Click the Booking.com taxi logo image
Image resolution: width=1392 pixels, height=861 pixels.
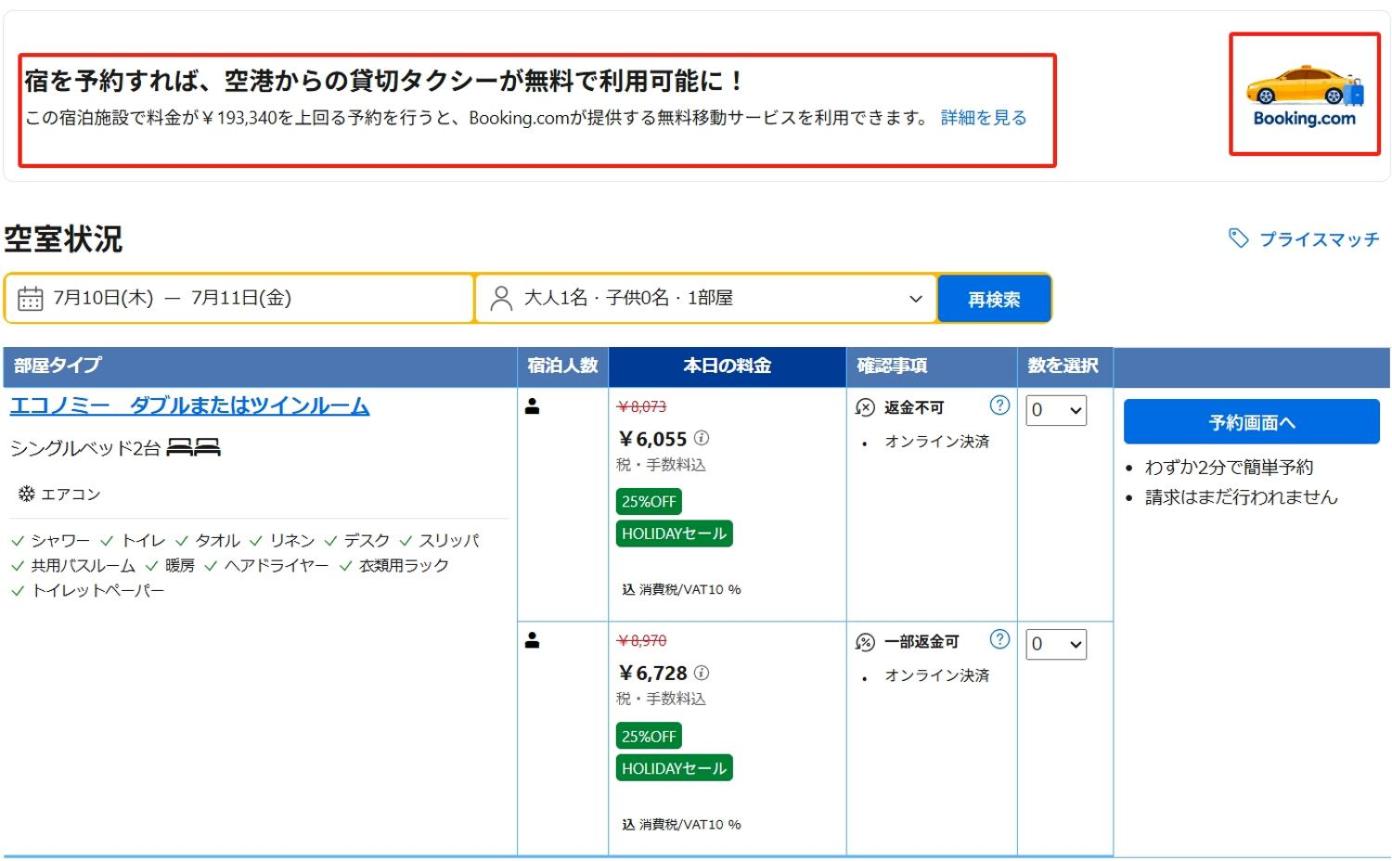tap(1304, 95)
